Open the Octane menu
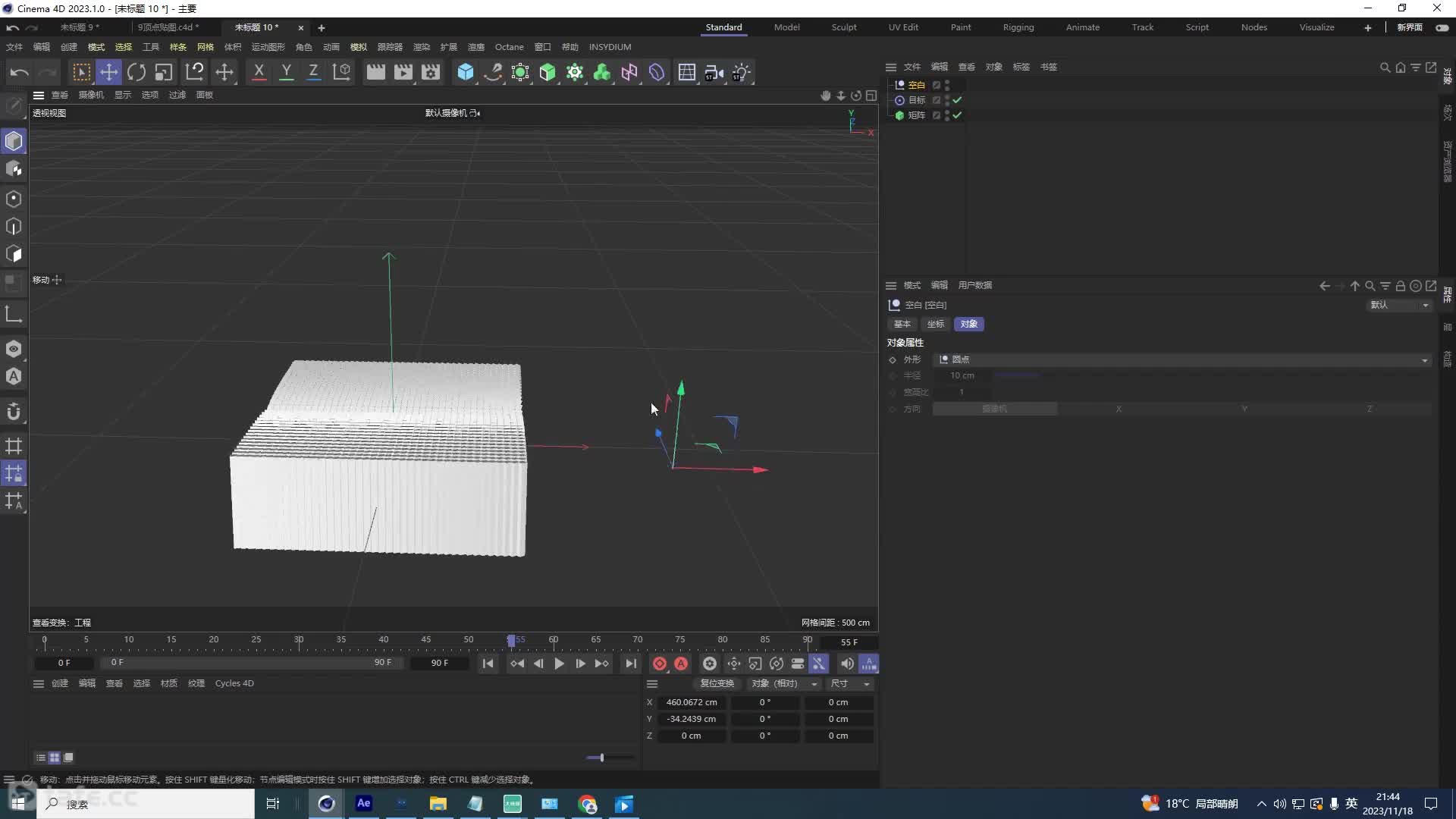The width and height of the screenshot is (1456, 819). (x=510, y=47)
